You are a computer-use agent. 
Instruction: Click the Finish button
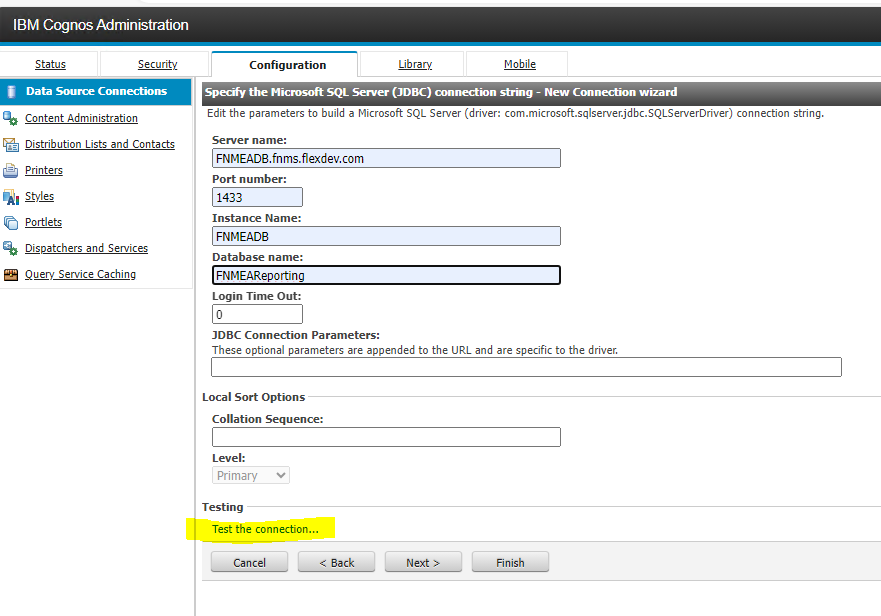pos(510,562)
